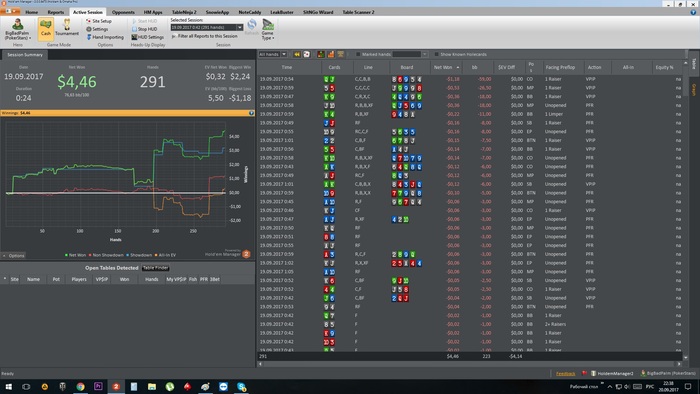The width and height of the screenshot is (700, 394).
Task: Toggle Filter all Reports to this Session
Action: [x=205, y=36]
